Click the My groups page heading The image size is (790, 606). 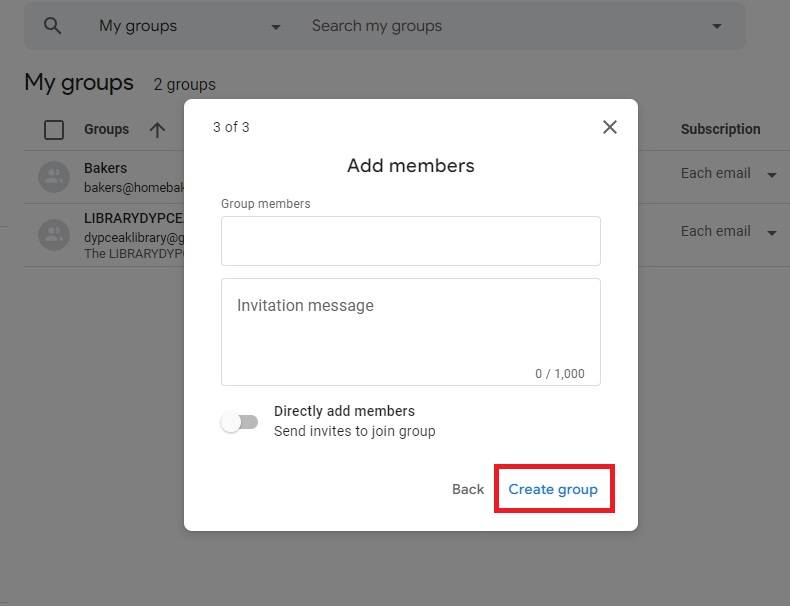coord(79,83)
